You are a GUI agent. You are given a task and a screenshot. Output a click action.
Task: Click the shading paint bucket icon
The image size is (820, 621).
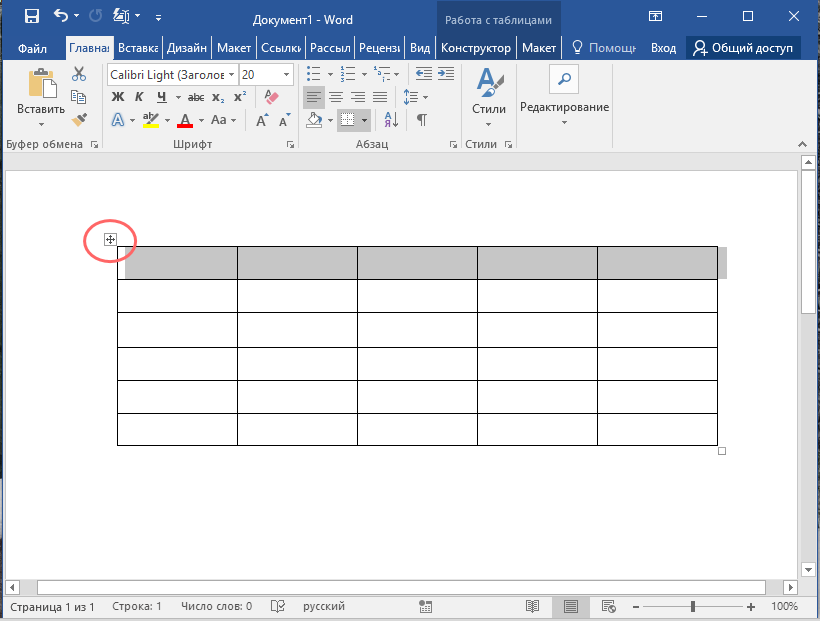pyautogui.click(x=314, y=120)
